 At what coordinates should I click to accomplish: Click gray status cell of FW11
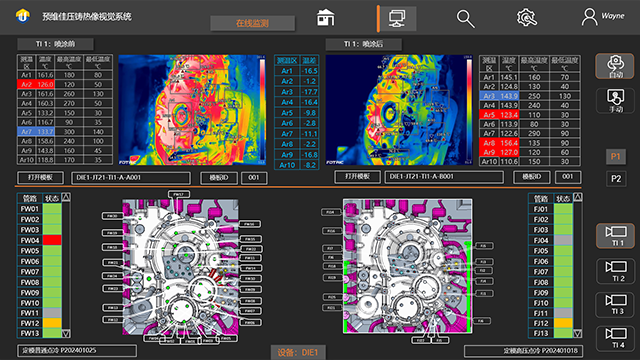click(52, 313)
